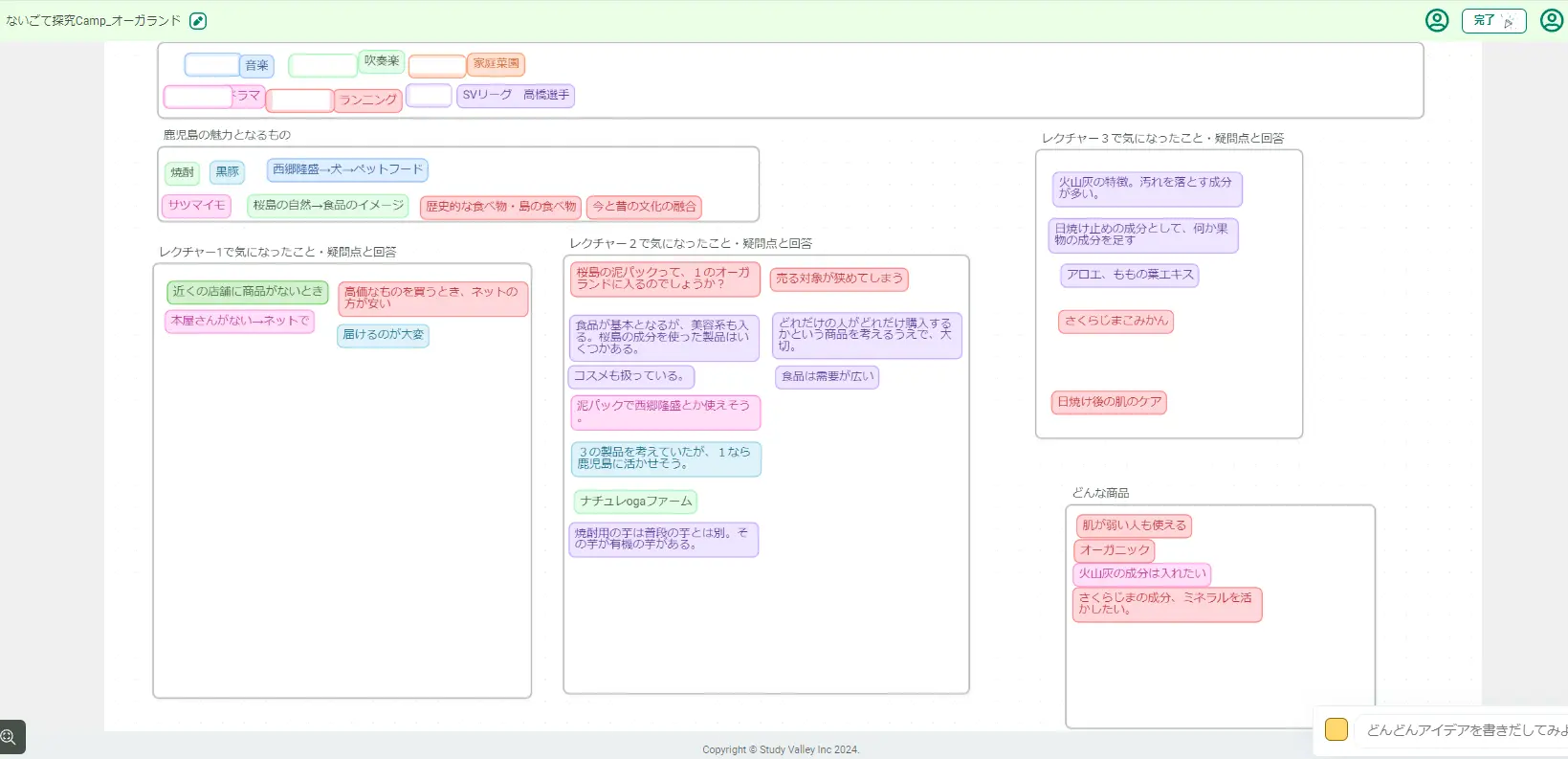Image resolution: width=1568 pixels, height=759 pixels.
Task: Select the 高価なものを買うとき note
Action: (433, 299)
